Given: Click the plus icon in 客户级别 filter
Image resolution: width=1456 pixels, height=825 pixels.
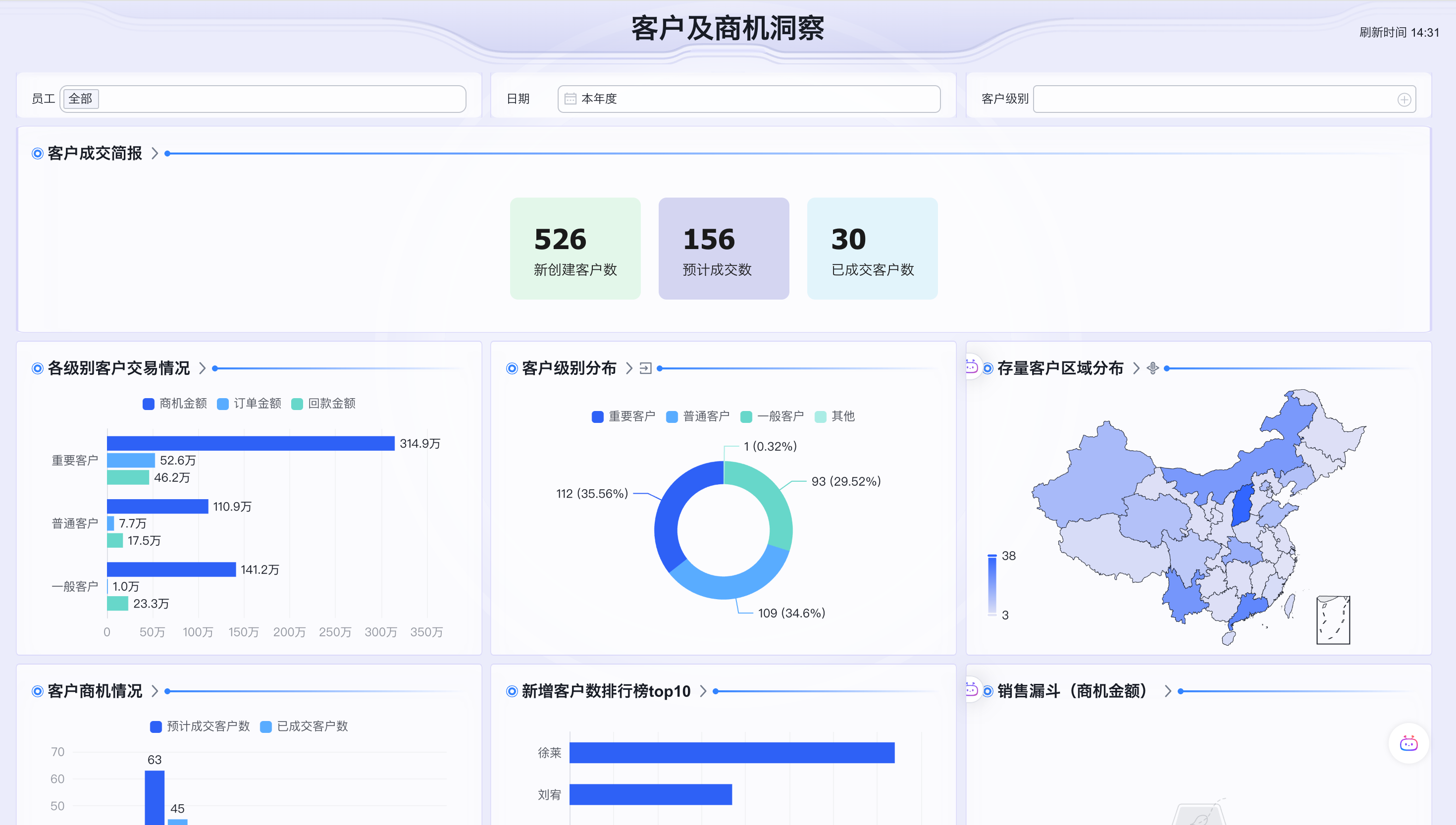Looking at the screenshot, I should [x=1404, y=100].
